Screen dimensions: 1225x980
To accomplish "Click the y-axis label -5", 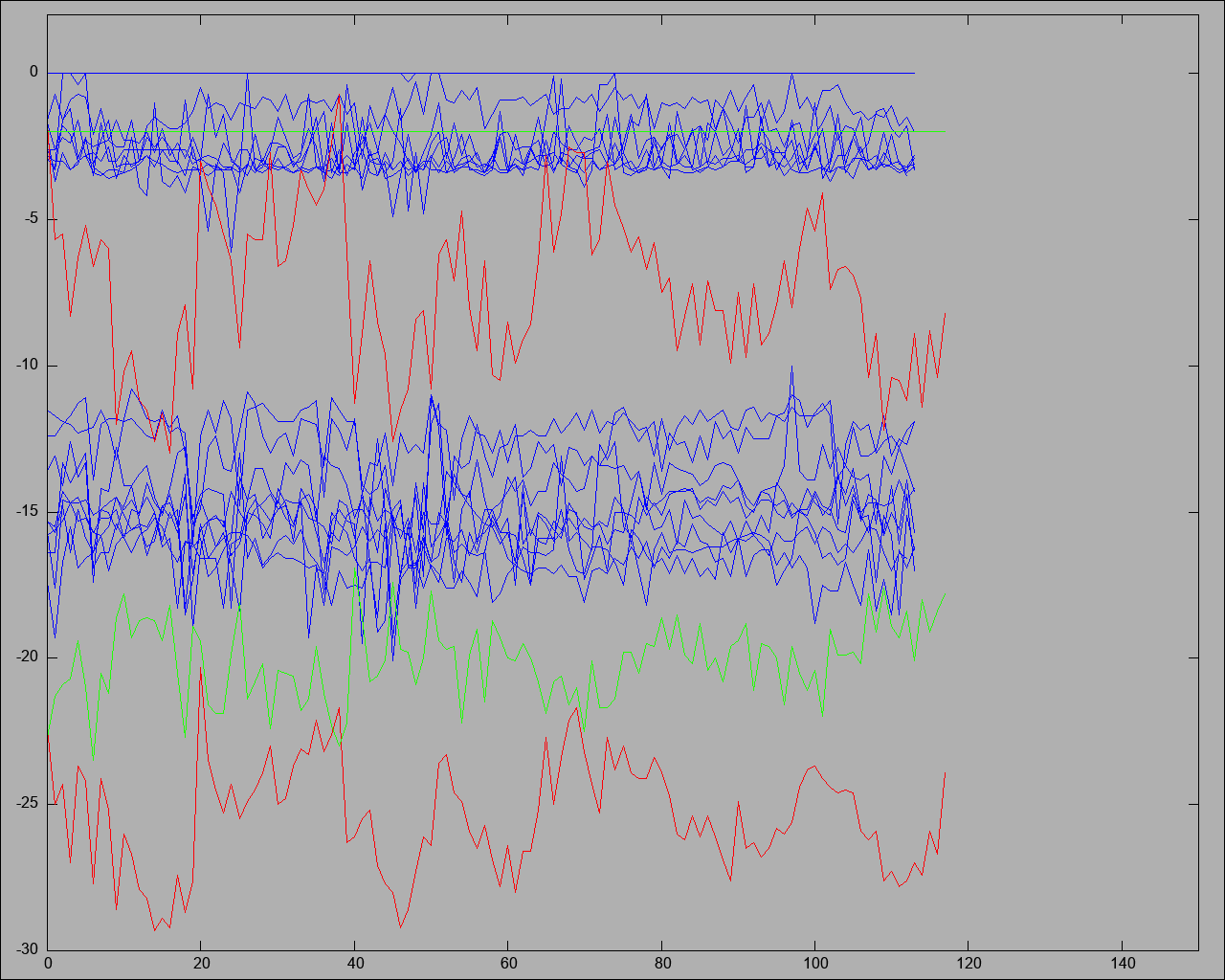I will pyautogui.click(x=31, y=218).
